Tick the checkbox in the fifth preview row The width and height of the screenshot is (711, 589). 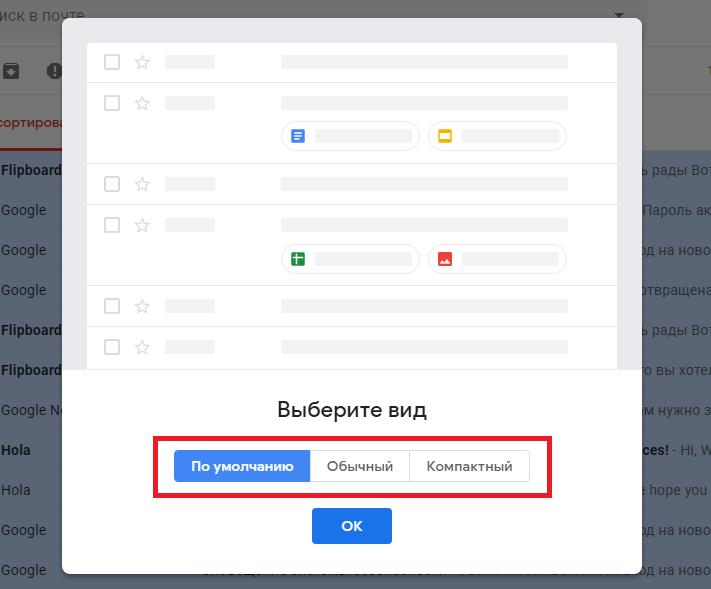[x=112, y=306]
